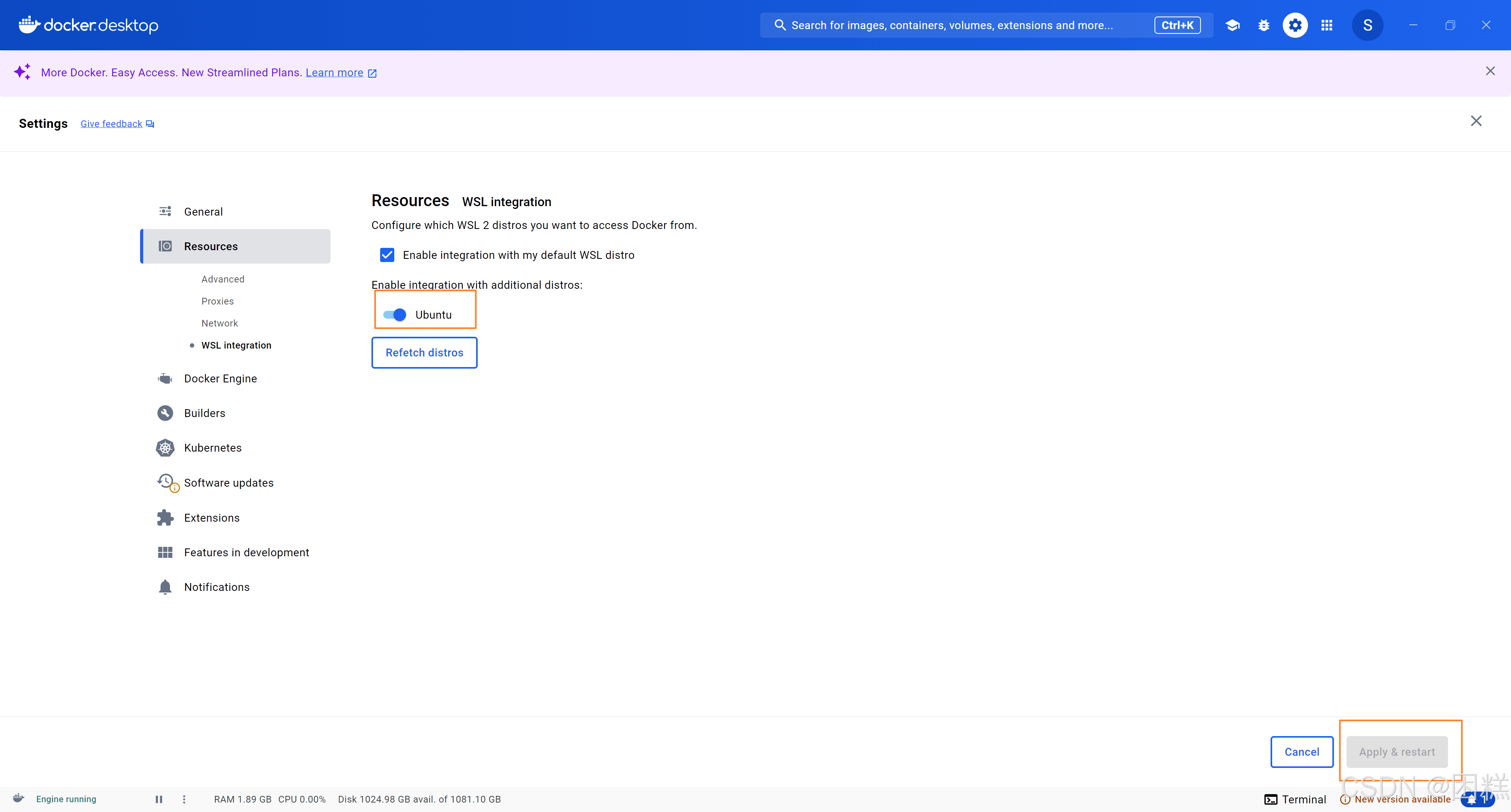Toggle off the Ubuntu distro integration

(x=394, y=315)
